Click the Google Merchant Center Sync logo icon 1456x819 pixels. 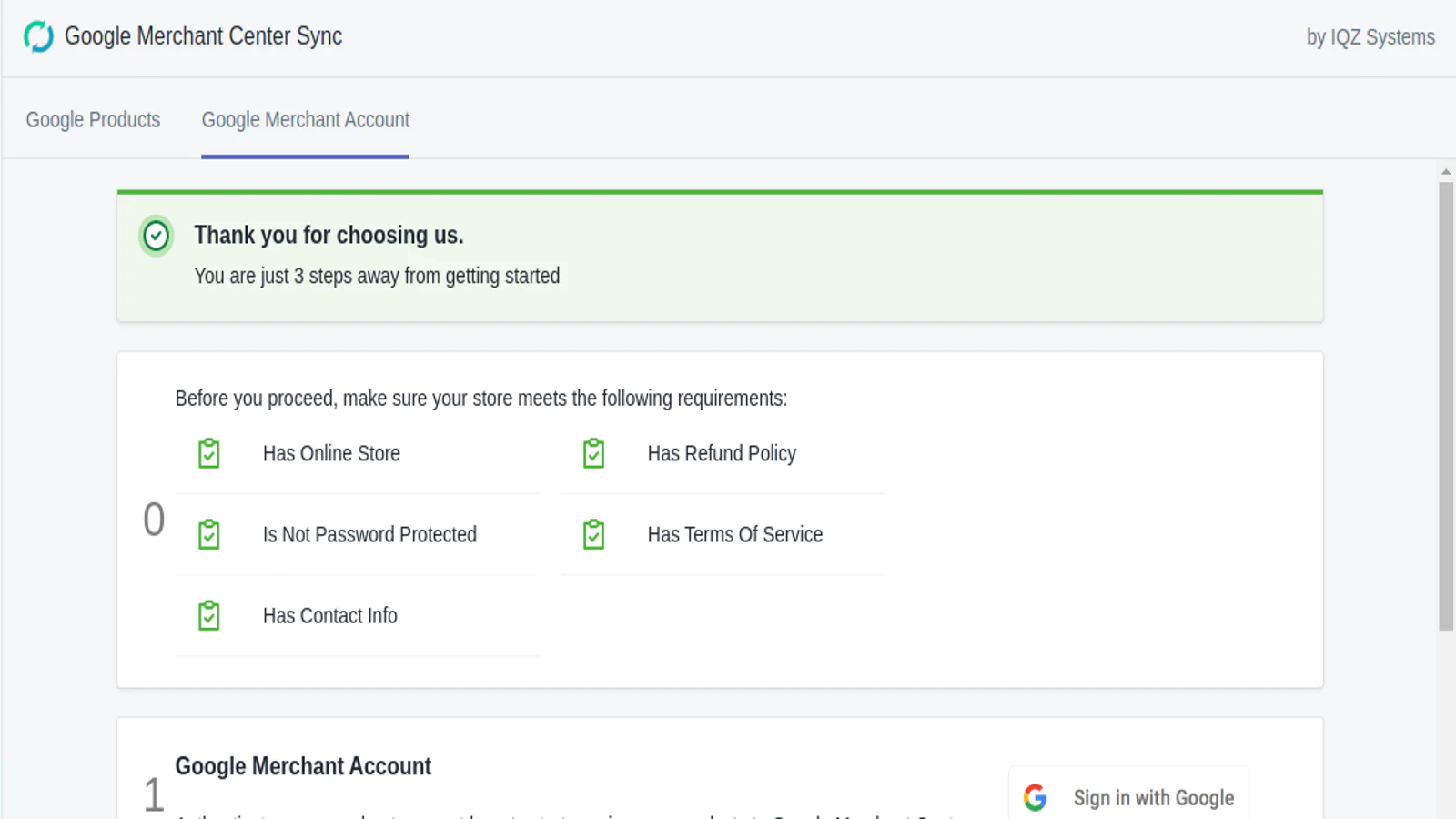(38, 36)
